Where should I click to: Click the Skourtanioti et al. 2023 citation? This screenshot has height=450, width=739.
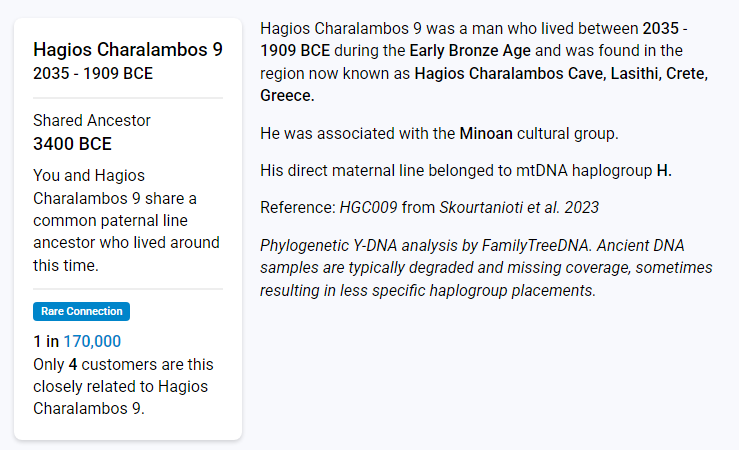point(519,208)
